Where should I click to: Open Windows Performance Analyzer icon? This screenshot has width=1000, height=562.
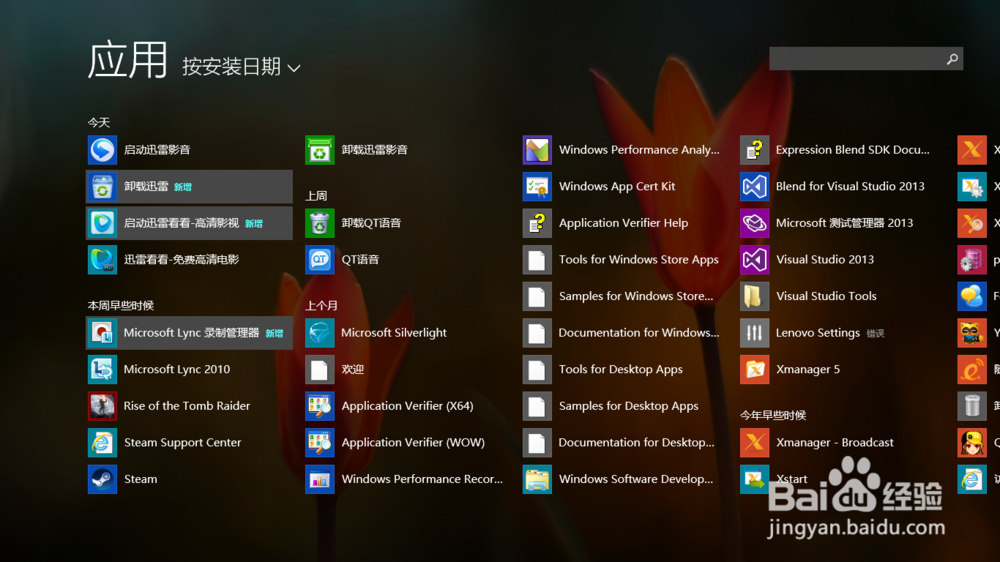coord(537,150)
